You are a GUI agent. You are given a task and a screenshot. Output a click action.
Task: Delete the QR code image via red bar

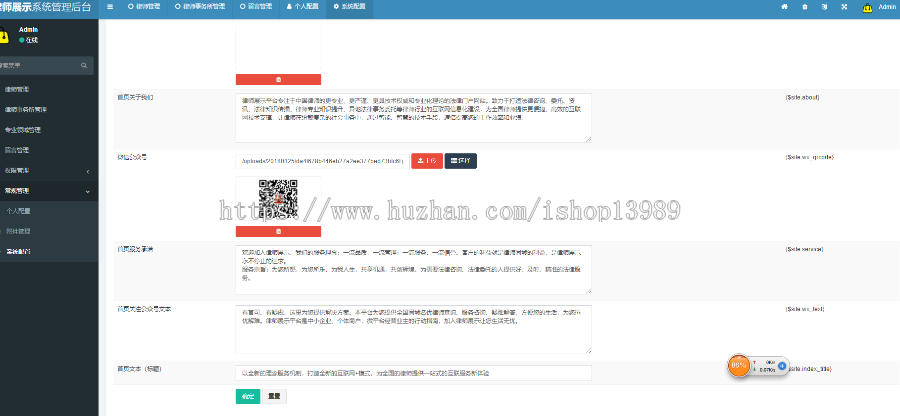(278, 231)
